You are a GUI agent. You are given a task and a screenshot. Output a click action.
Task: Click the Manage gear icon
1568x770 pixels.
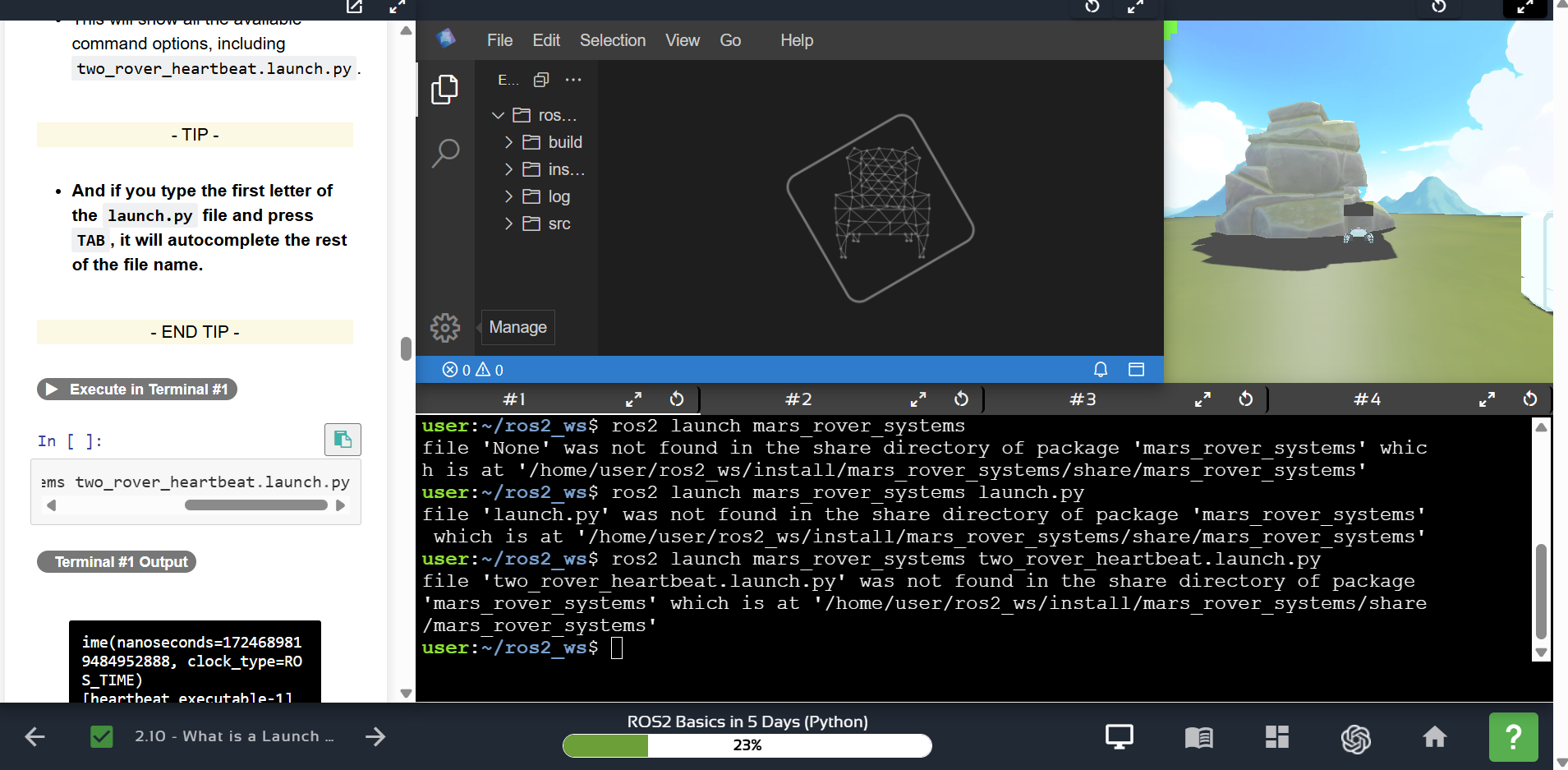pos(445,328)
